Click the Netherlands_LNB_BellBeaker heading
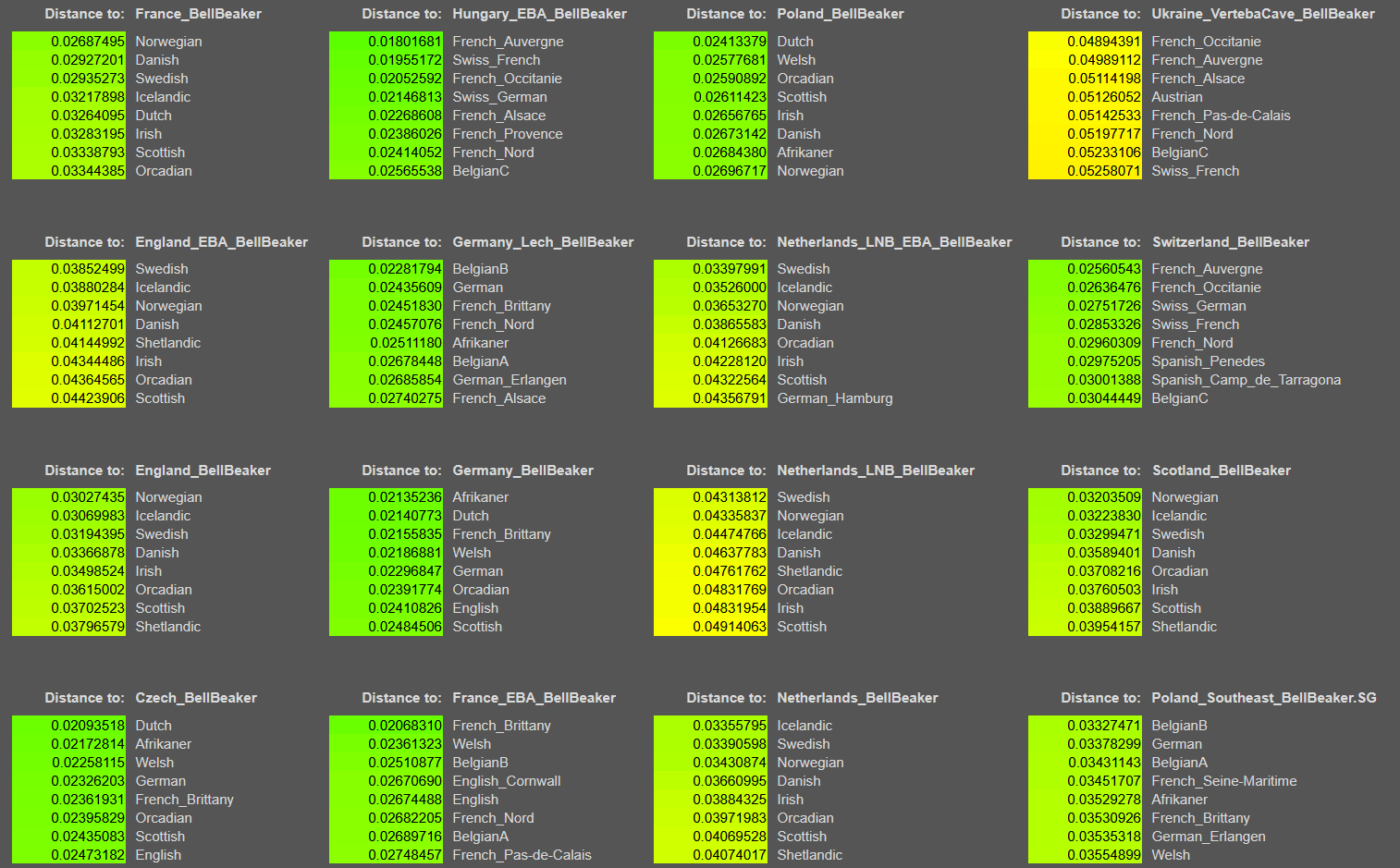 (876, 471)
